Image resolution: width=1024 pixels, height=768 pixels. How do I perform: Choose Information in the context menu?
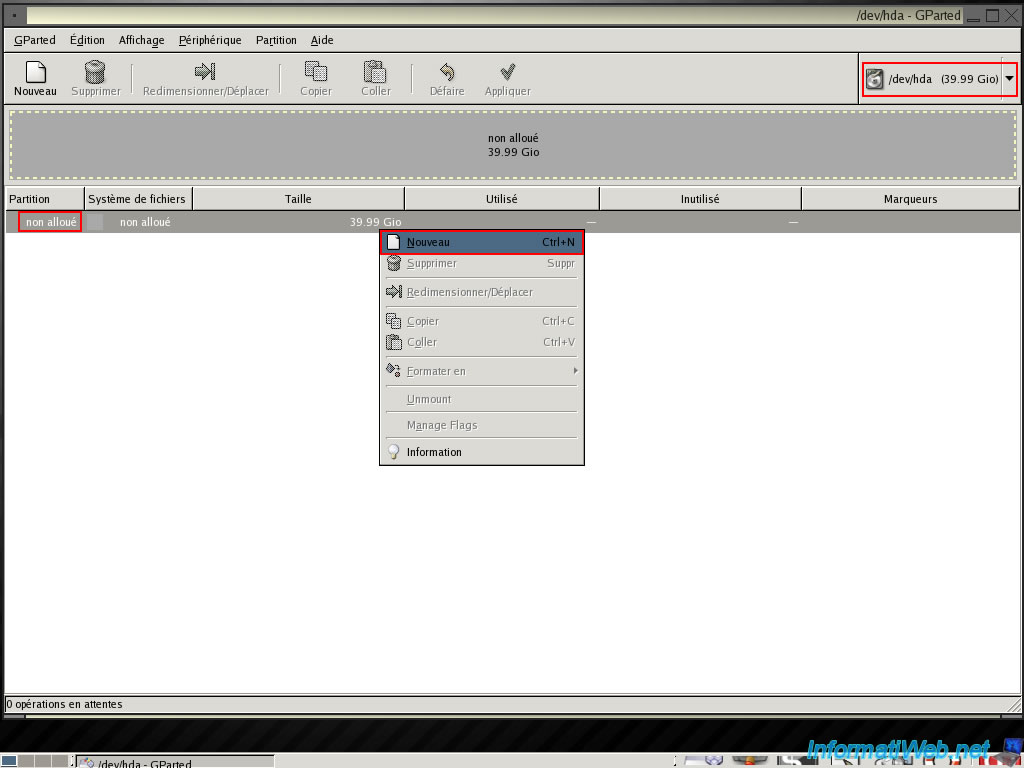tap(481, 452)
